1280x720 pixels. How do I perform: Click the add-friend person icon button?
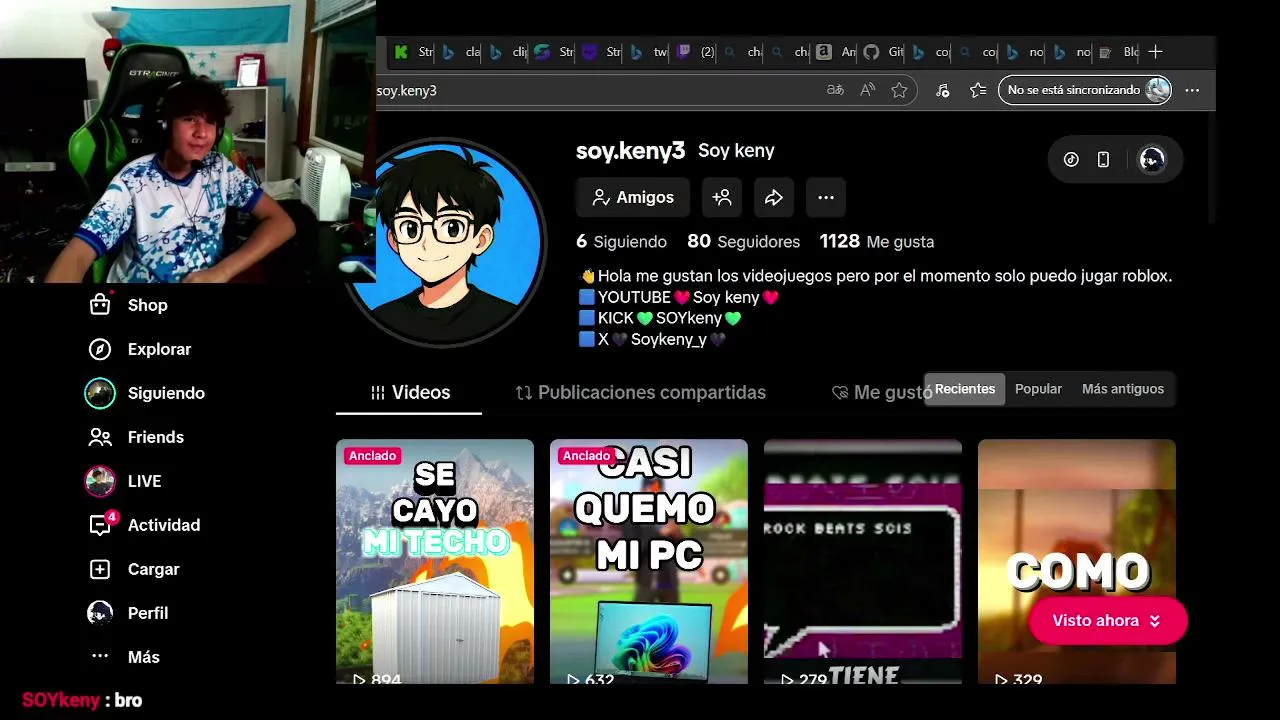click(722, 198)
